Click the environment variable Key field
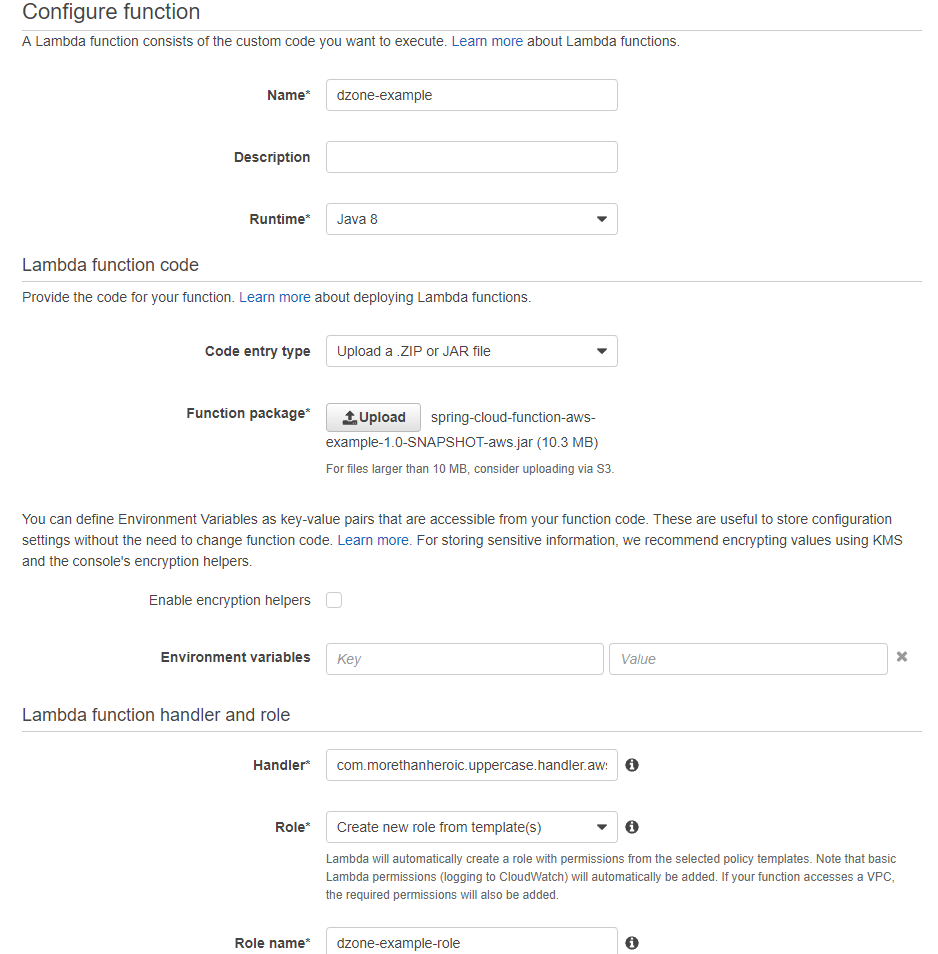This screenshot has height=954, width=938. 465,659
